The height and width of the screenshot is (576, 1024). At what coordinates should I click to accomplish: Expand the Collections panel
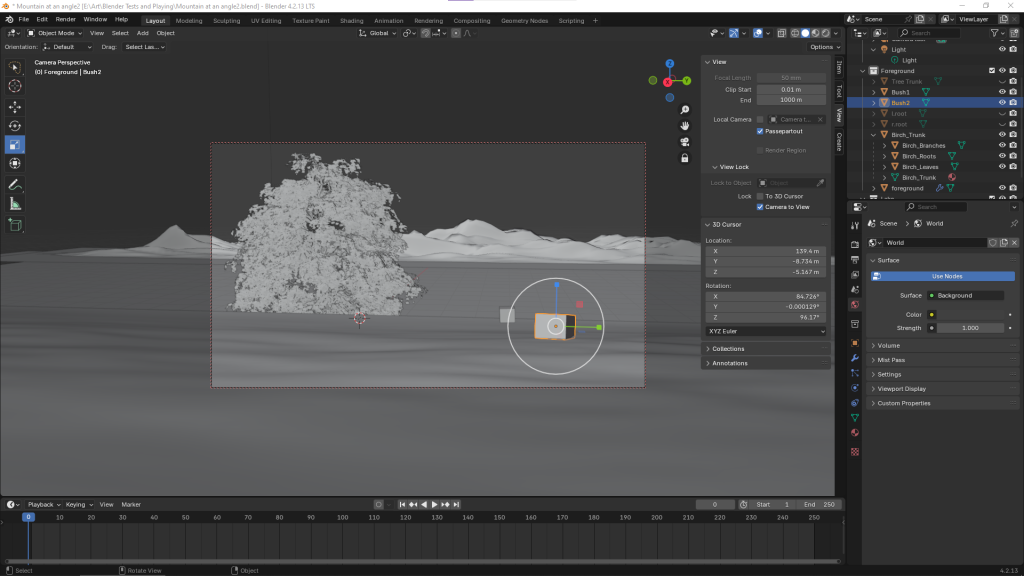click(765, 349)
